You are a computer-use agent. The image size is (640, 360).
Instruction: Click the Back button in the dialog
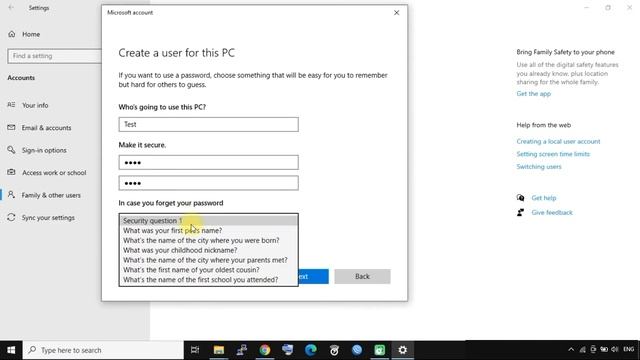coord(362,276)
